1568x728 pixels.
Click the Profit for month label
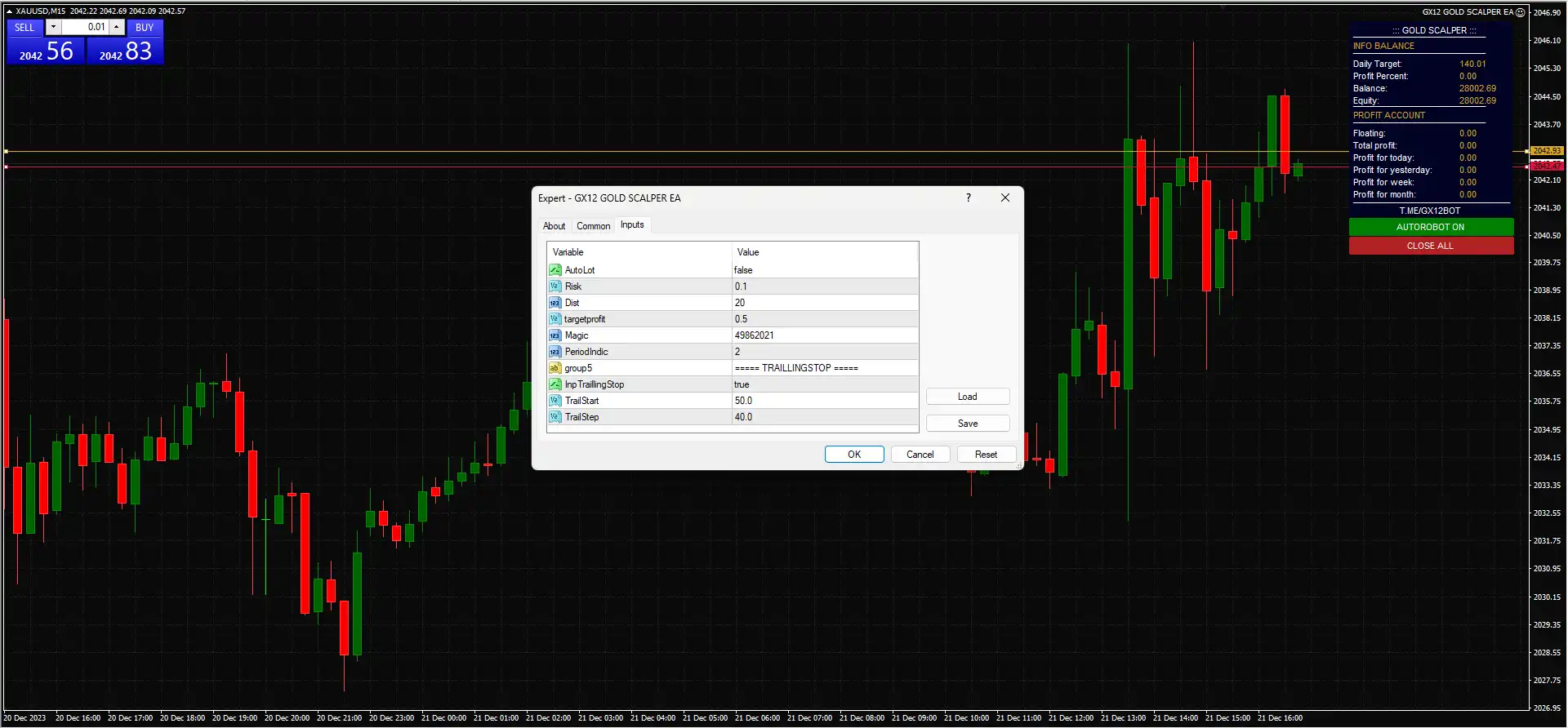(1383, 194)
